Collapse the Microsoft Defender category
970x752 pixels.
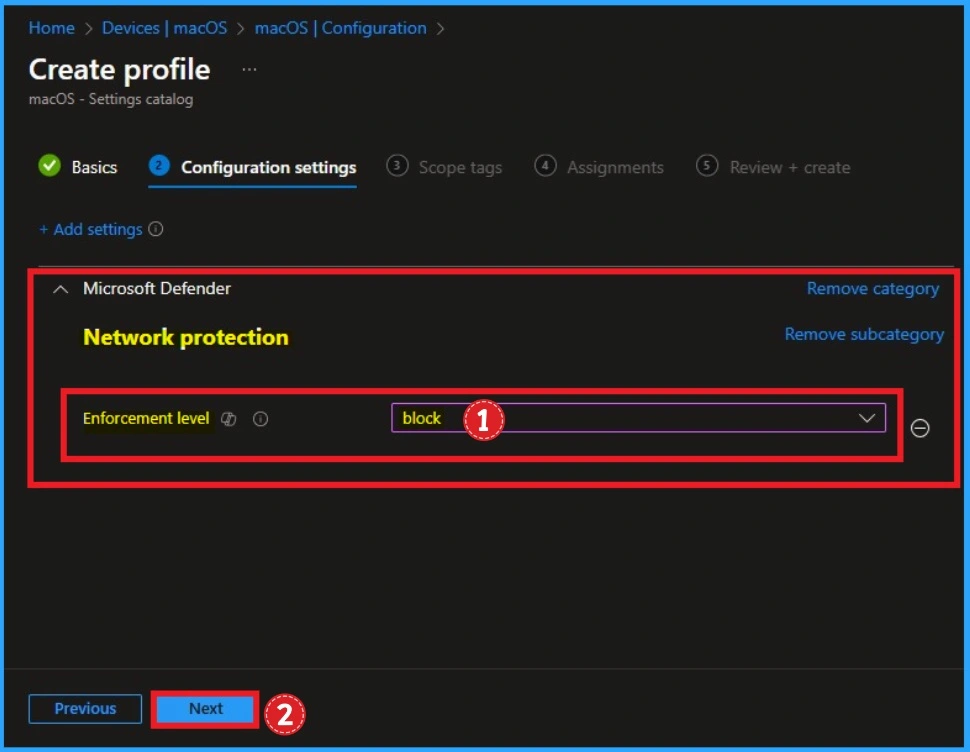[61, 289]
